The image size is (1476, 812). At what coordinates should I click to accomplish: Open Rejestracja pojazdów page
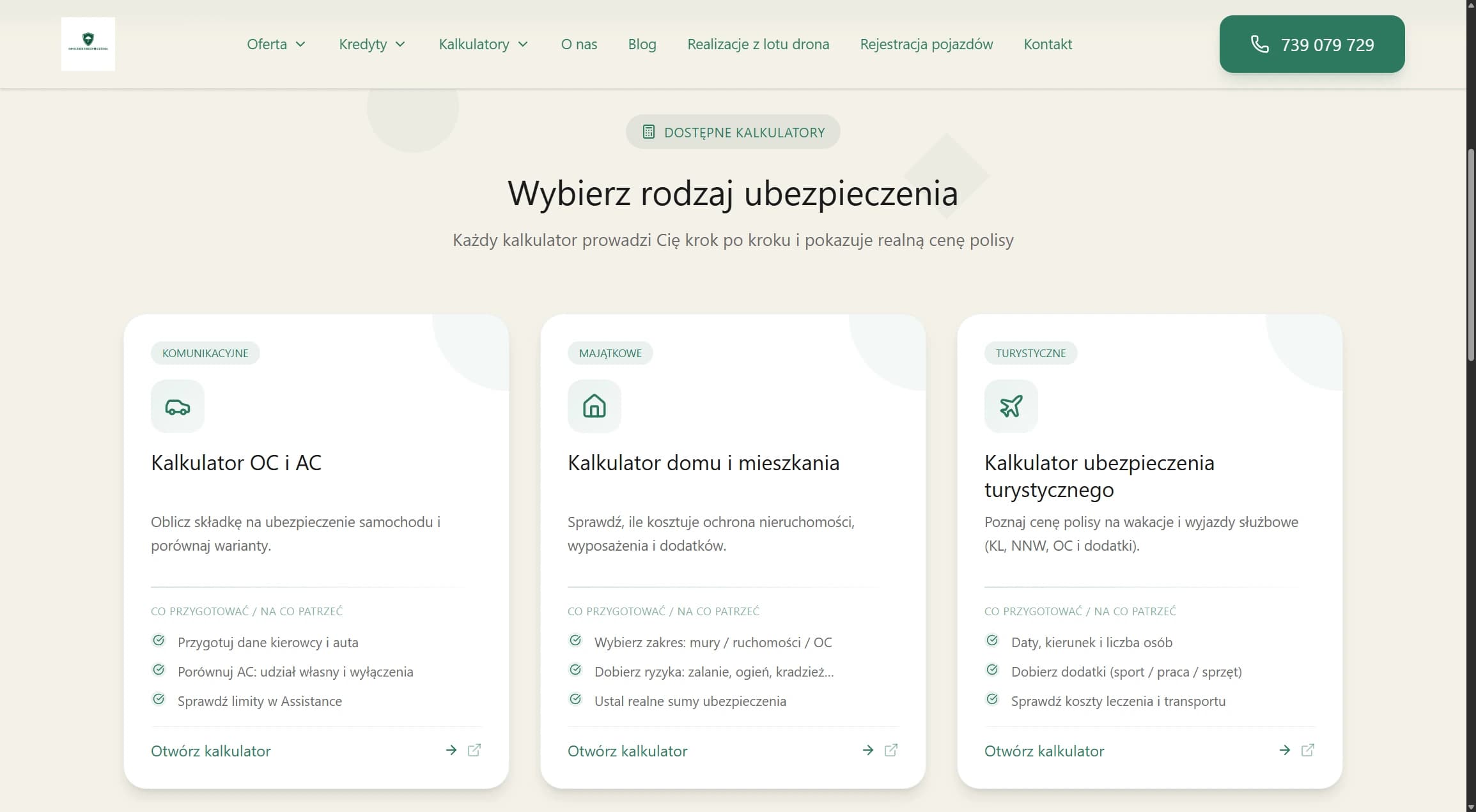pos(926,44)
